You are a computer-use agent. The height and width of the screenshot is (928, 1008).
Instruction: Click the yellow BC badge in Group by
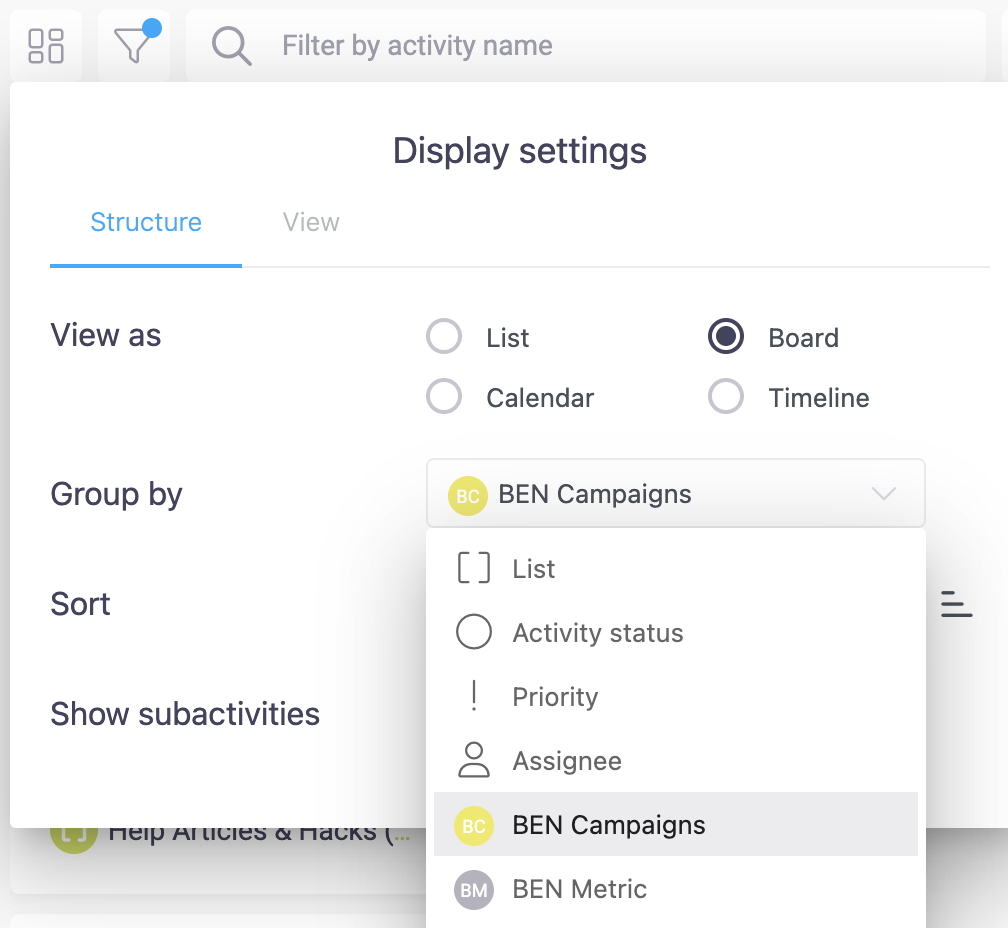(x=467, y=494)
